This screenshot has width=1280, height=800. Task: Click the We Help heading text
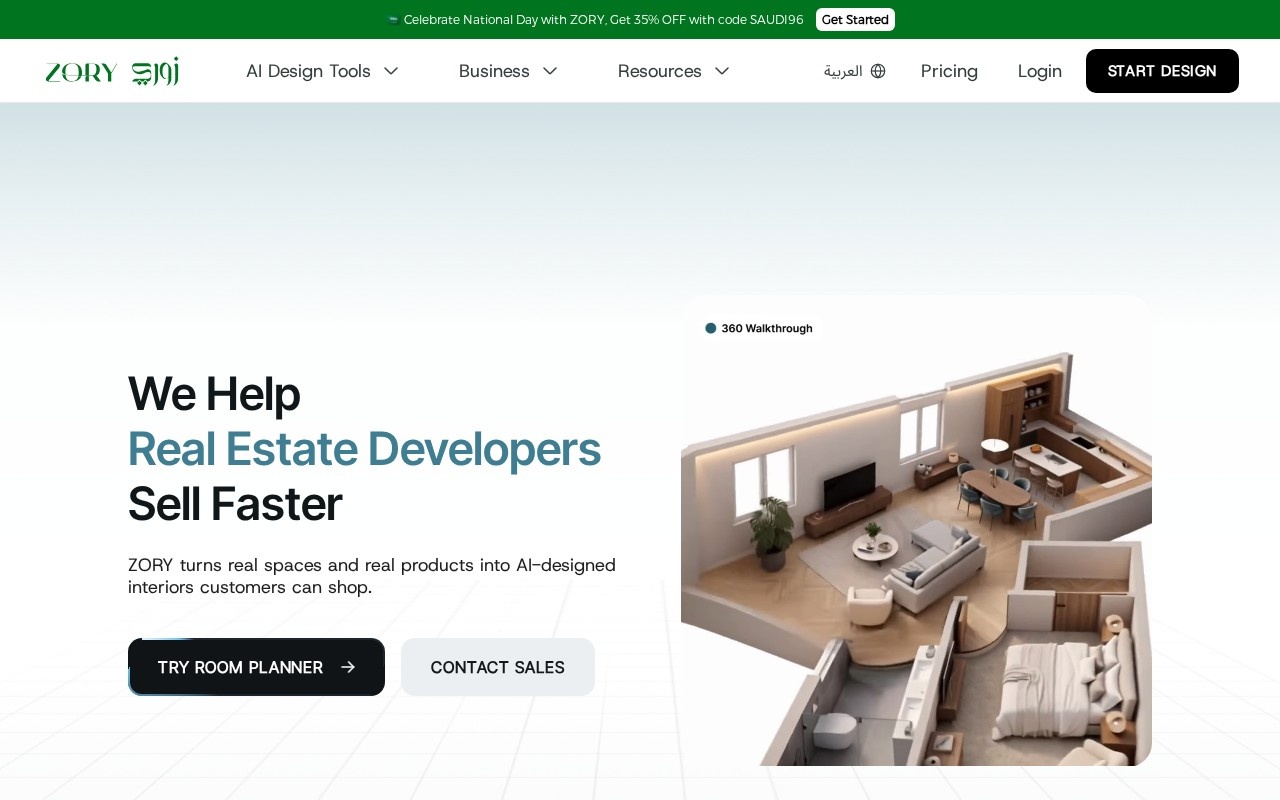pyautogui.click(x=214, y=393)
